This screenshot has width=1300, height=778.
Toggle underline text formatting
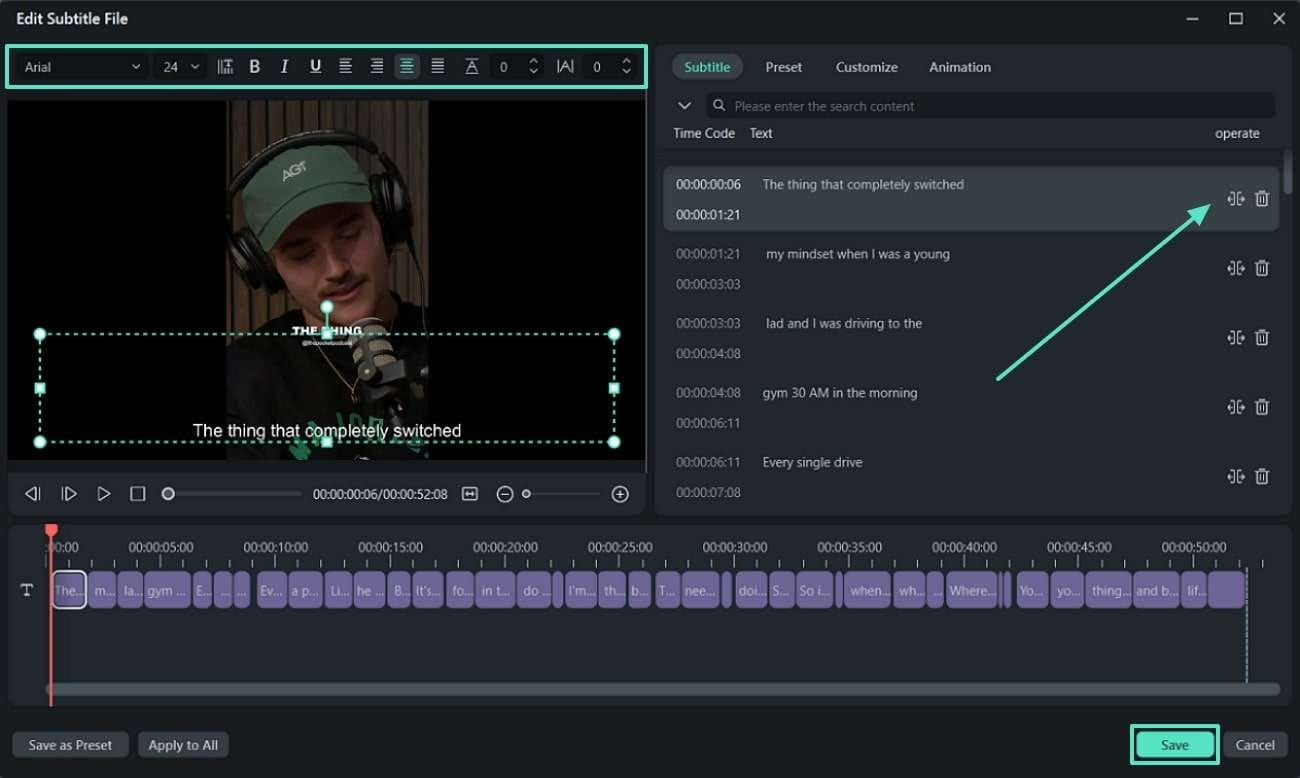click(x=315, y=67)
